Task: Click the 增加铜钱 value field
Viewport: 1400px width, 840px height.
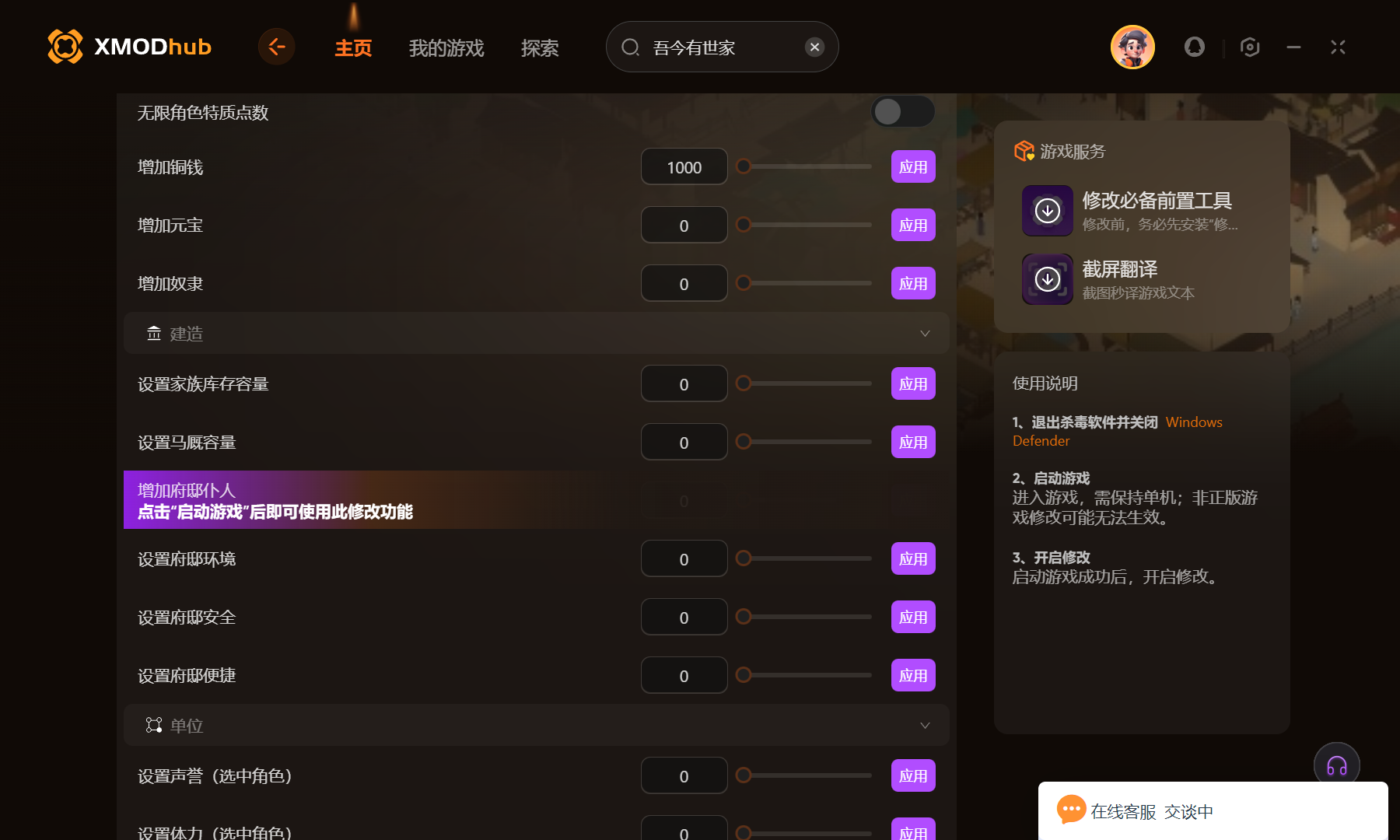Action: (x=684, y=167)
